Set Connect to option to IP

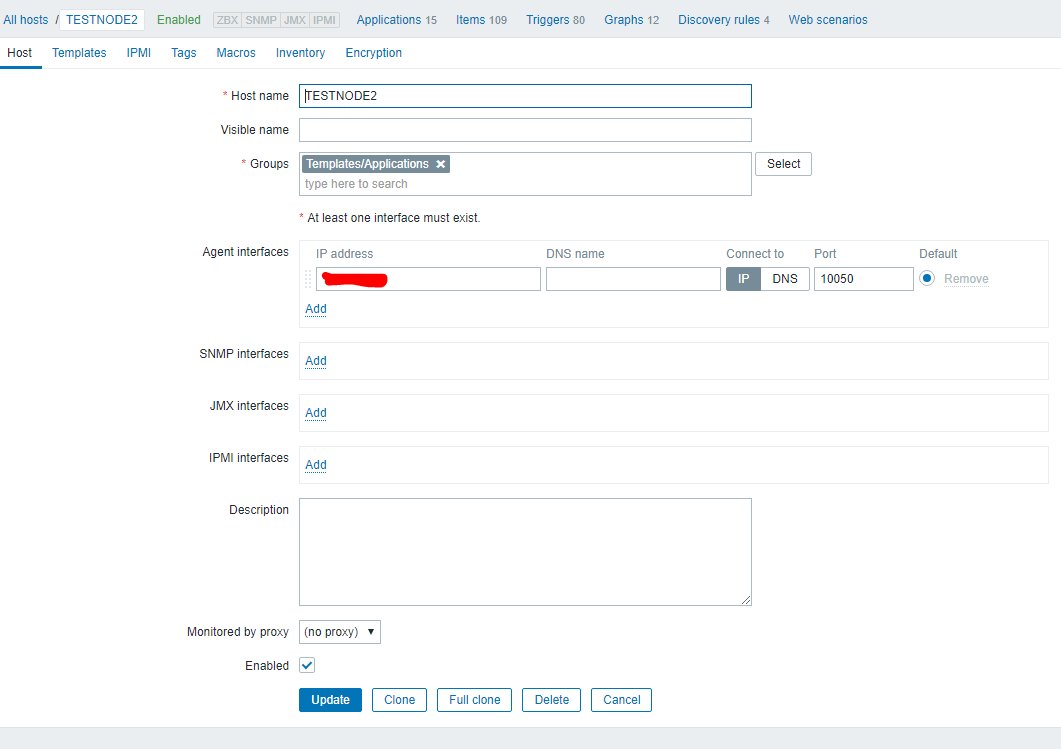743,279
